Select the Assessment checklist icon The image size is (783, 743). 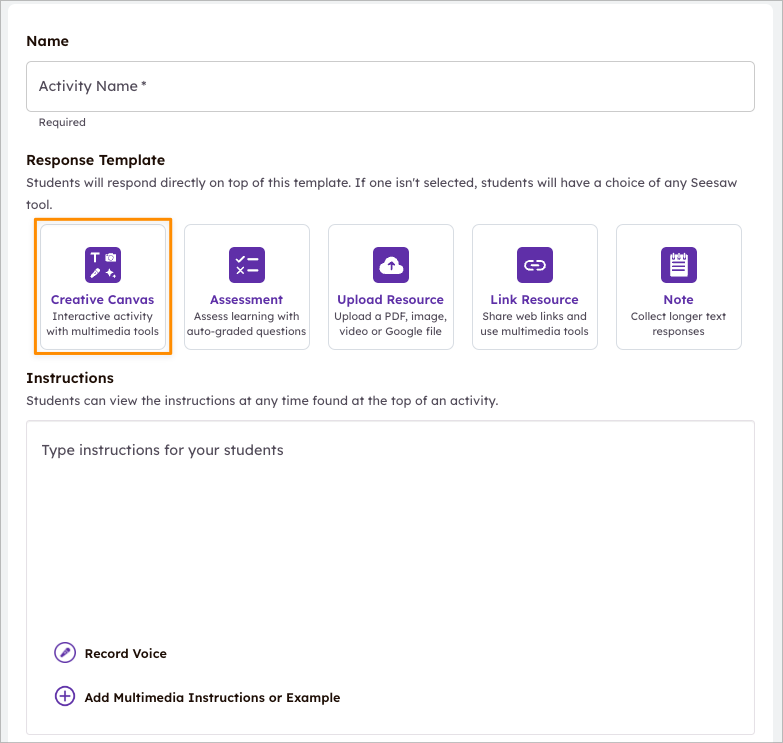[x=246, y=265]
